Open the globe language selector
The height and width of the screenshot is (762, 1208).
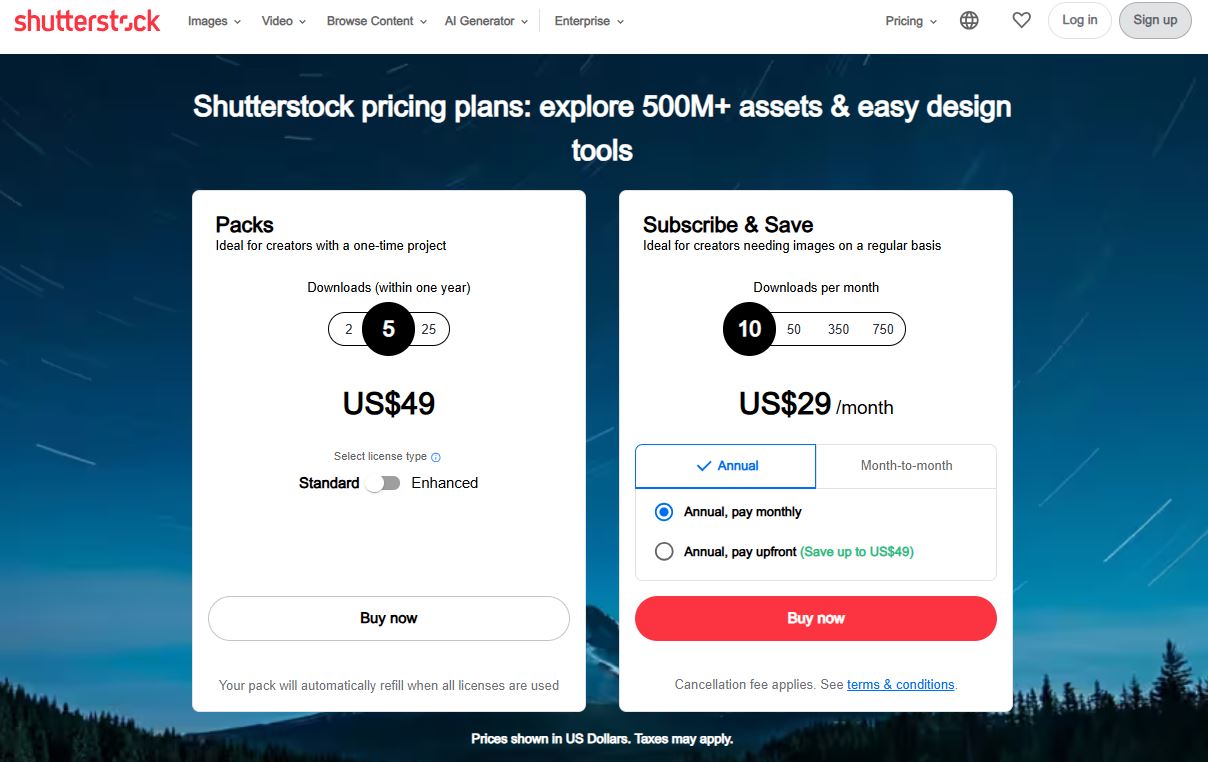point(969,20)
